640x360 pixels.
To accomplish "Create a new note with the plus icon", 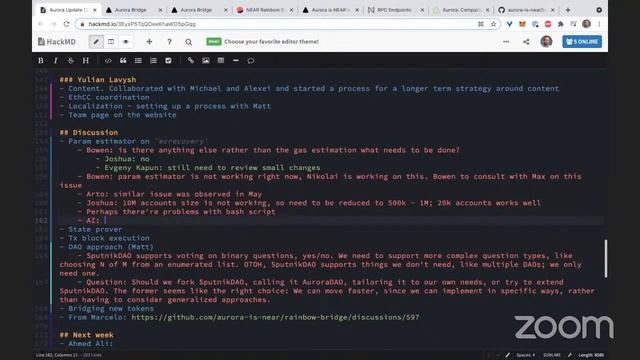I will tap(149, 42).
